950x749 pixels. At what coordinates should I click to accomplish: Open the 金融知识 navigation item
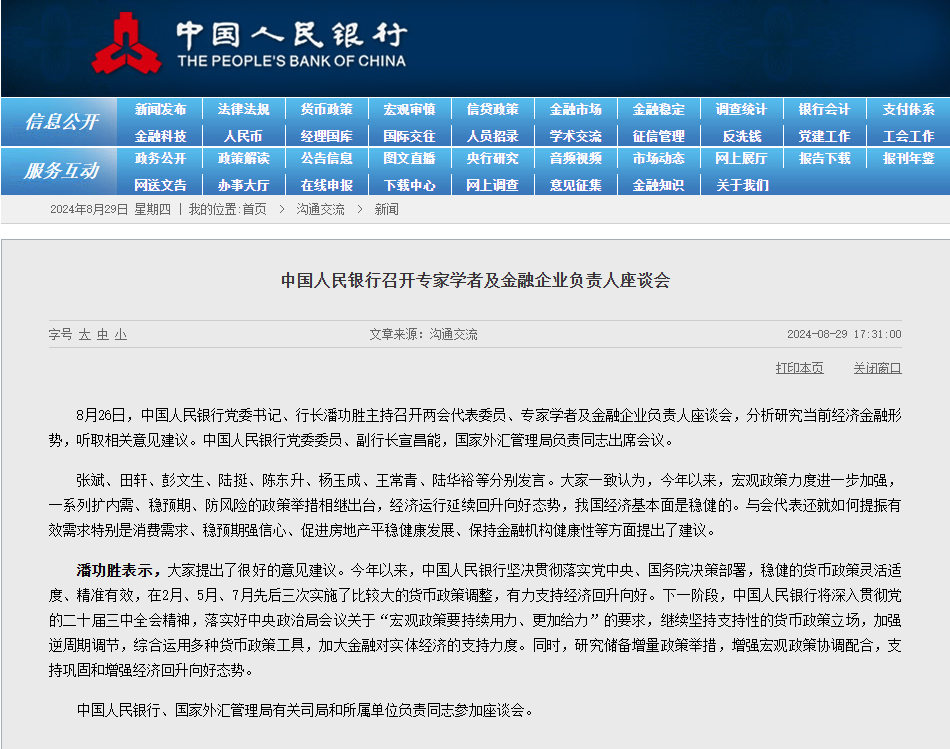pyautogui.click(x=659, y=183)
